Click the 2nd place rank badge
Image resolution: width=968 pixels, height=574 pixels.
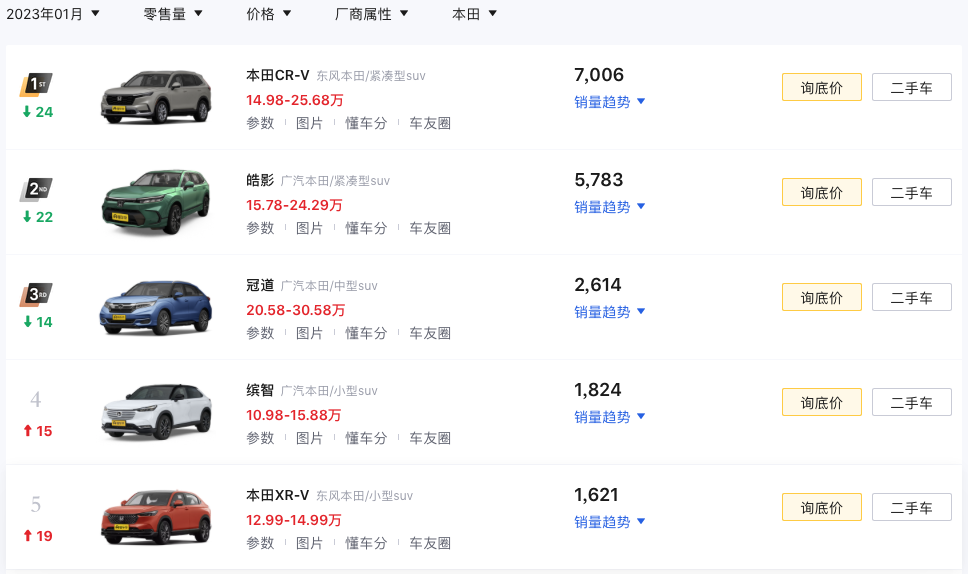(36, 189)
